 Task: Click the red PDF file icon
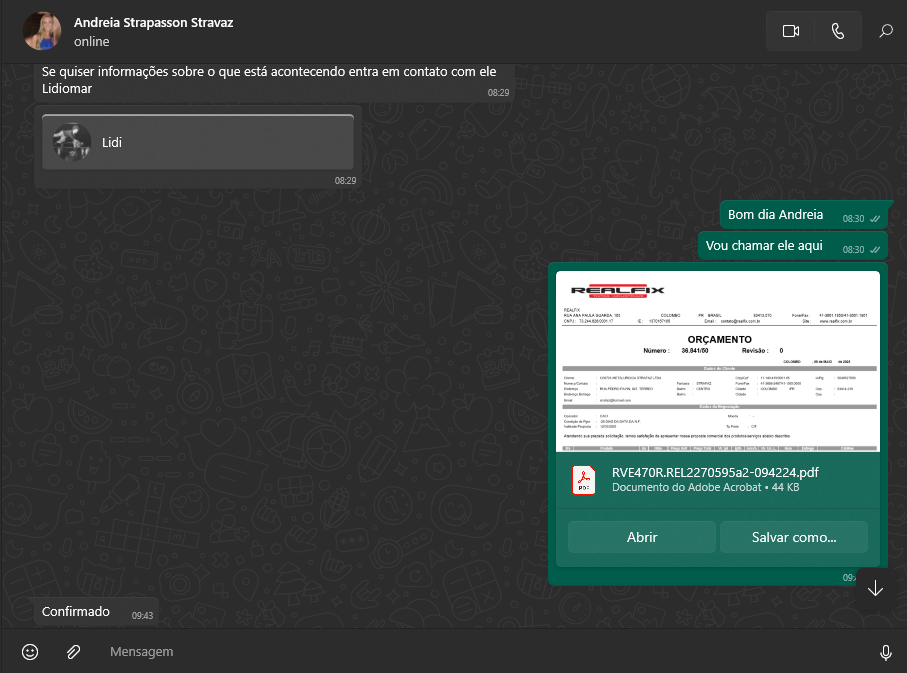click(x=584, y=481)
